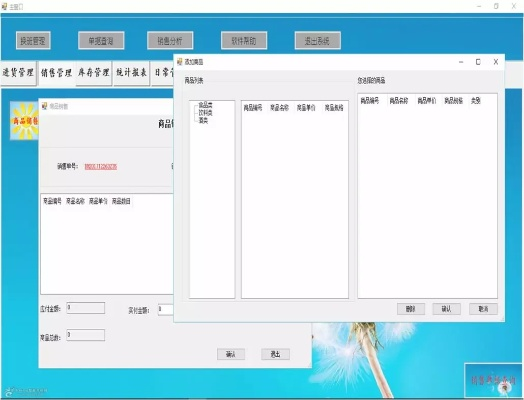Focus the 商品总数 input field
Image resolution: width=524 pixels, height=400 pixels.
[x=86, y=335]
